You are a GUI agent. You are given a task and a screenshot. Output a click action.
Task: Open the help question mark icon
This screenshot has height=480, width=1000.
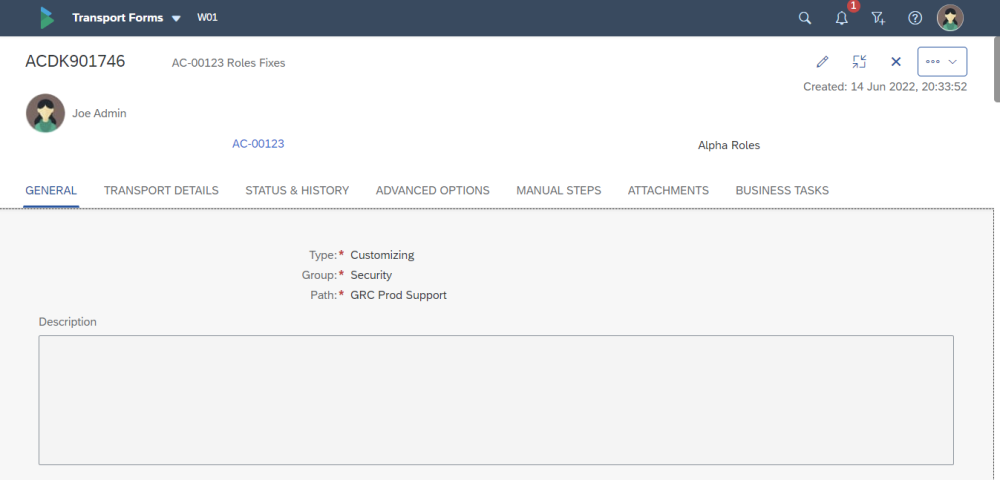tap(914, 18)
